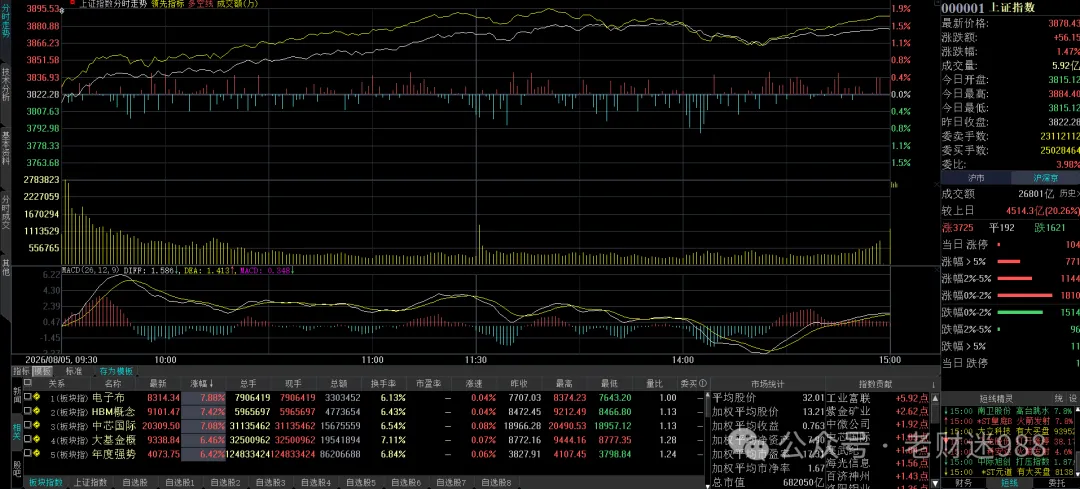Viewport: 1080px width, 489px height.
Task: Click the sort arrow beside 指数贡献 header
Action: point(933,384)
